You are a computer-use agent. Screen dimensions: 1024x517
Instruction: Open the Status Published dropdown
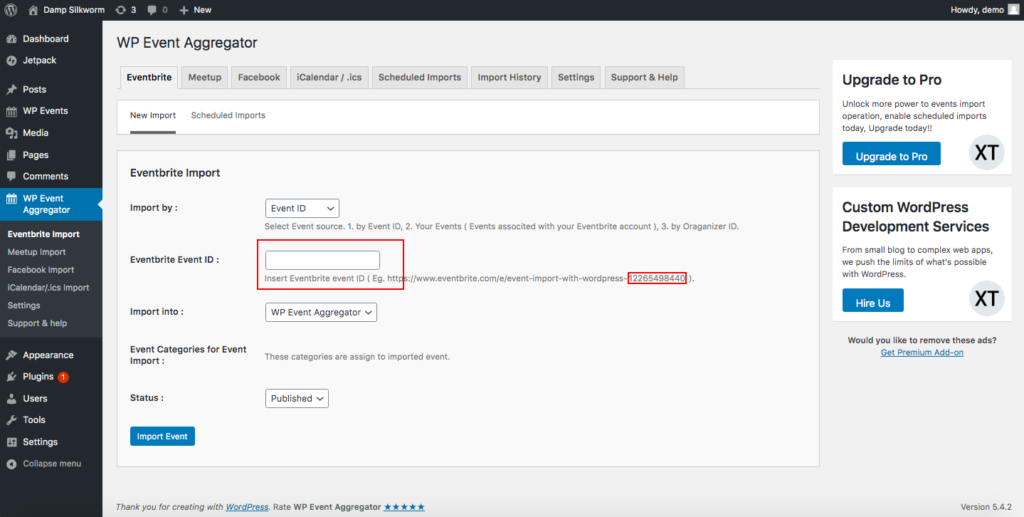[x=296, y=398]
